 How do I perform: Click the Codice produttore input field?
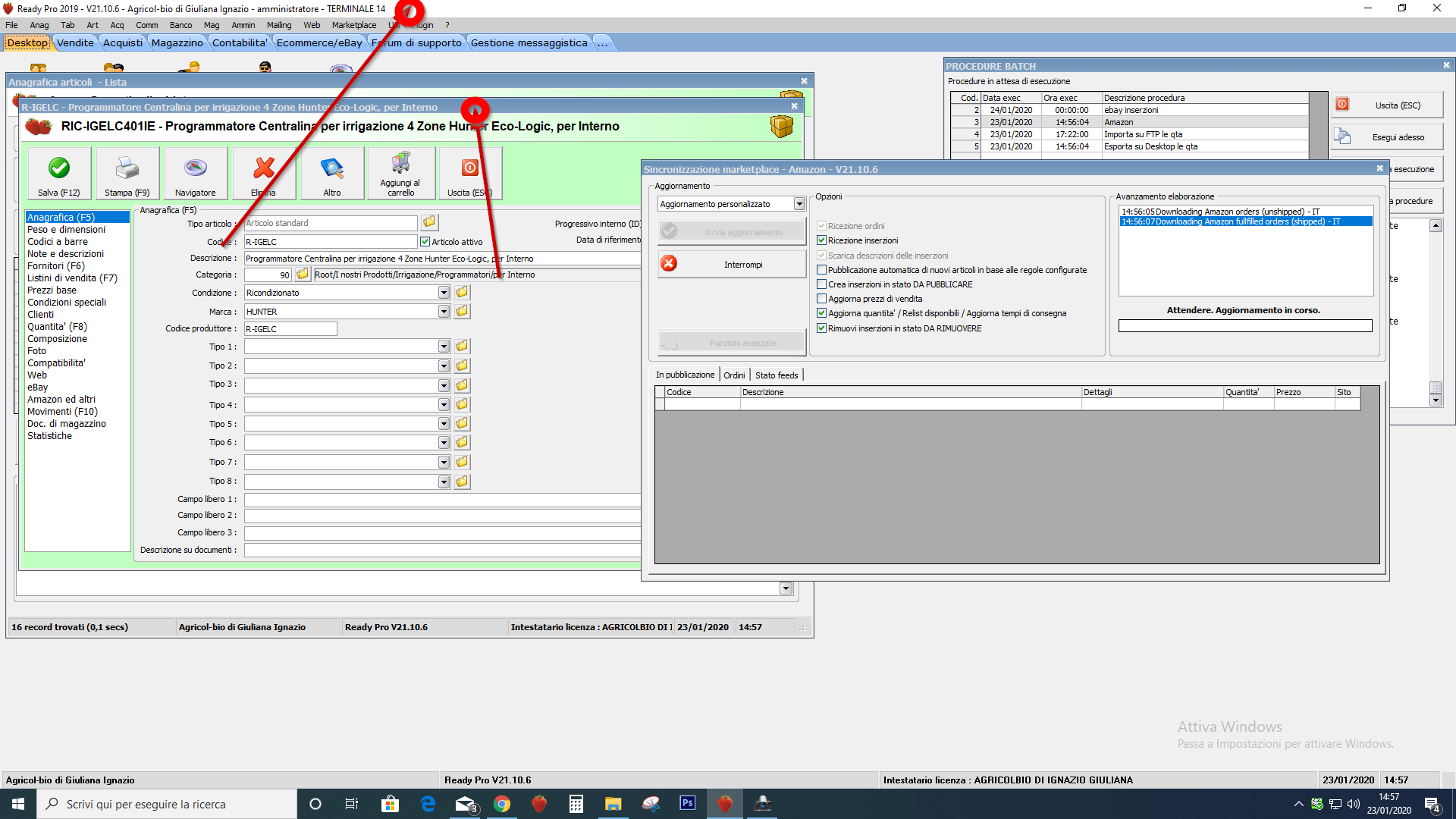point(290,329)
